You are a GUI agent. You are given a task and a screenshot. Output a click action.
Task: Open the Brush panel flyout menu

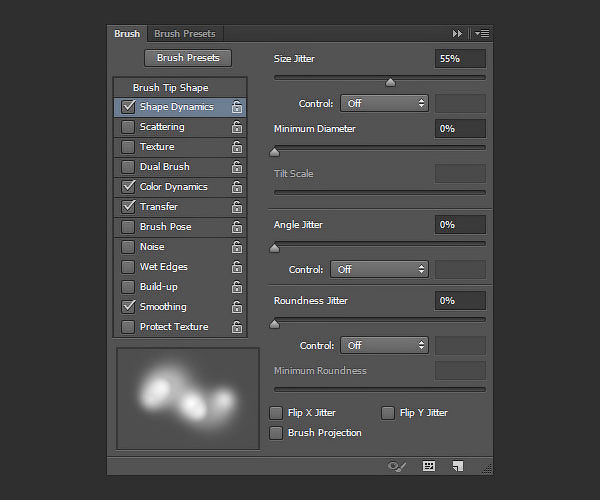482,34
